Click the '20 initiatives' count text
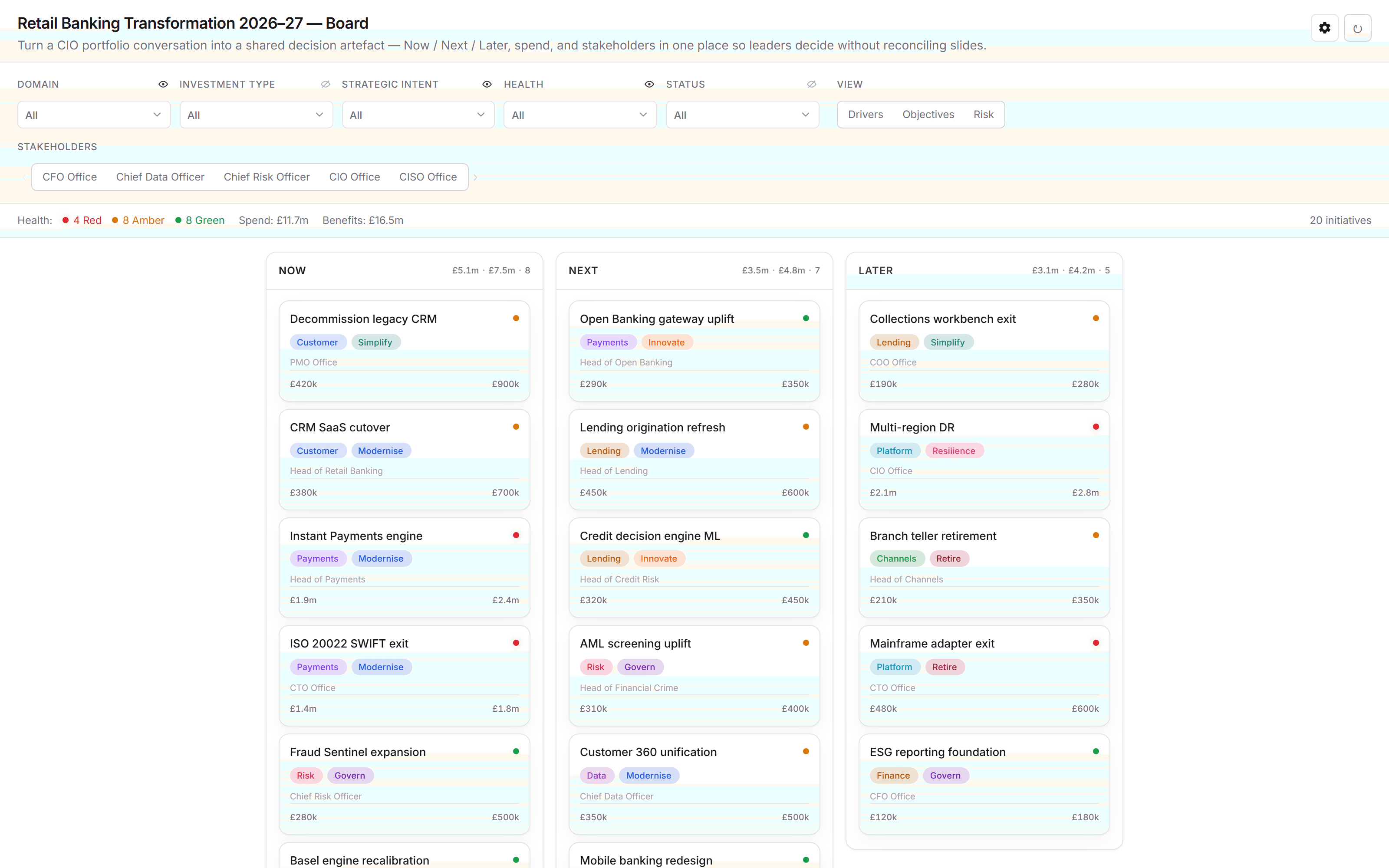The width and height of the screenshot is (1389, 868). point(1340,220)
